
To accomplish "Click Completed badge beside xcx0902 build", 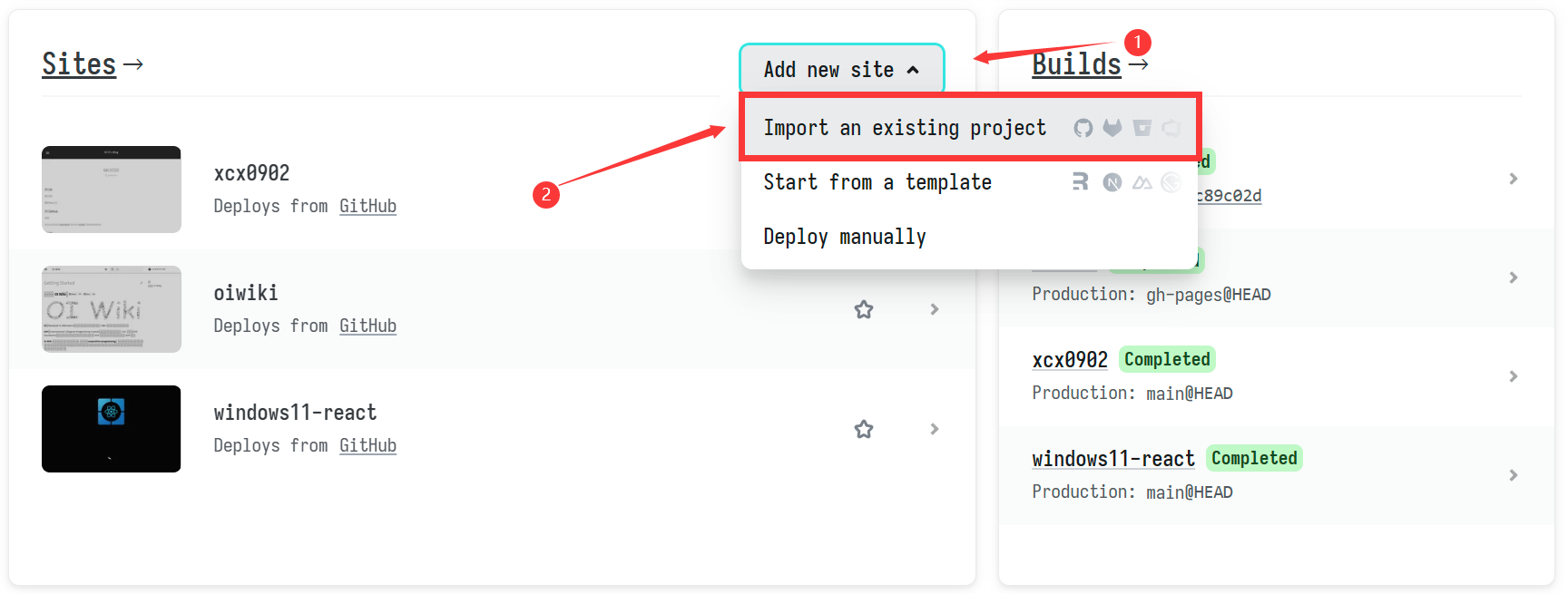I will coord(1167,359).
